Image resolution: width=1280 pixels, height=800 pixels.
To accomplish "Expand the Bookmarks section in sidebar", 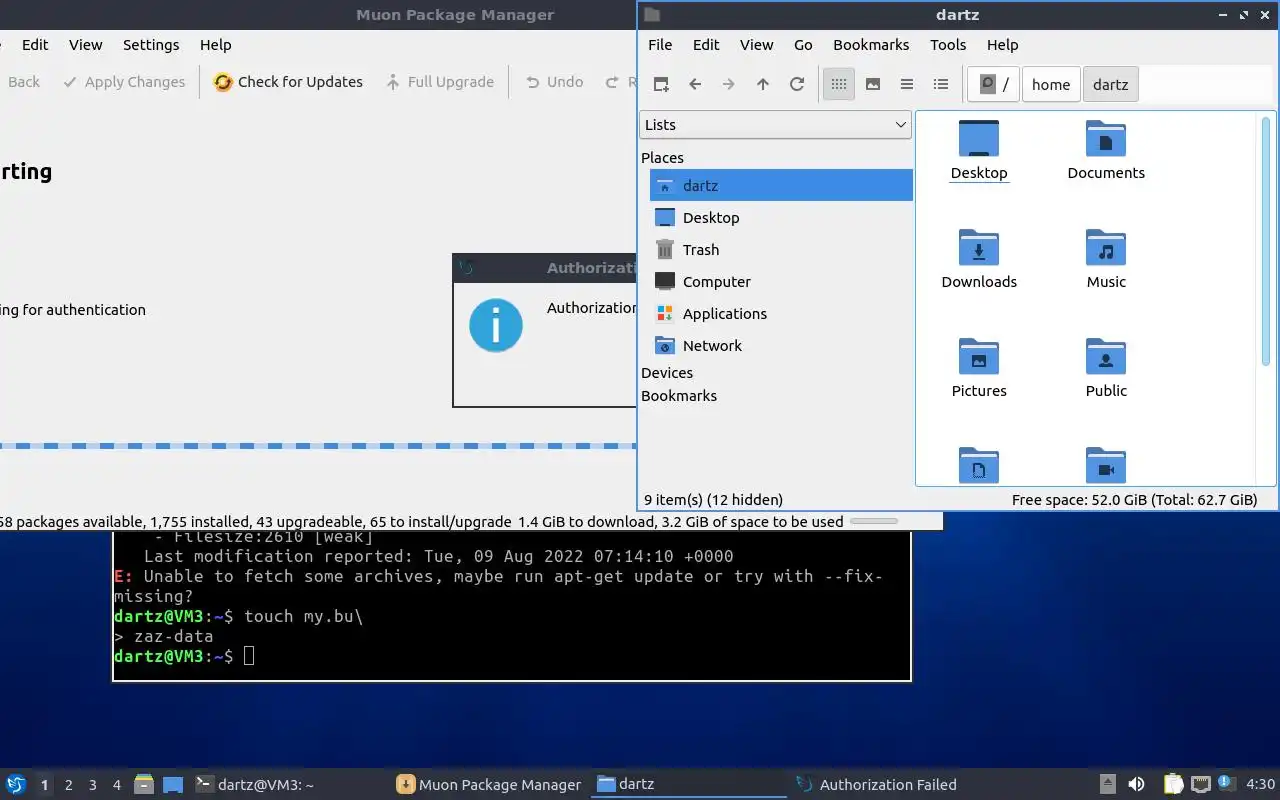I will [x=679, y=395].
